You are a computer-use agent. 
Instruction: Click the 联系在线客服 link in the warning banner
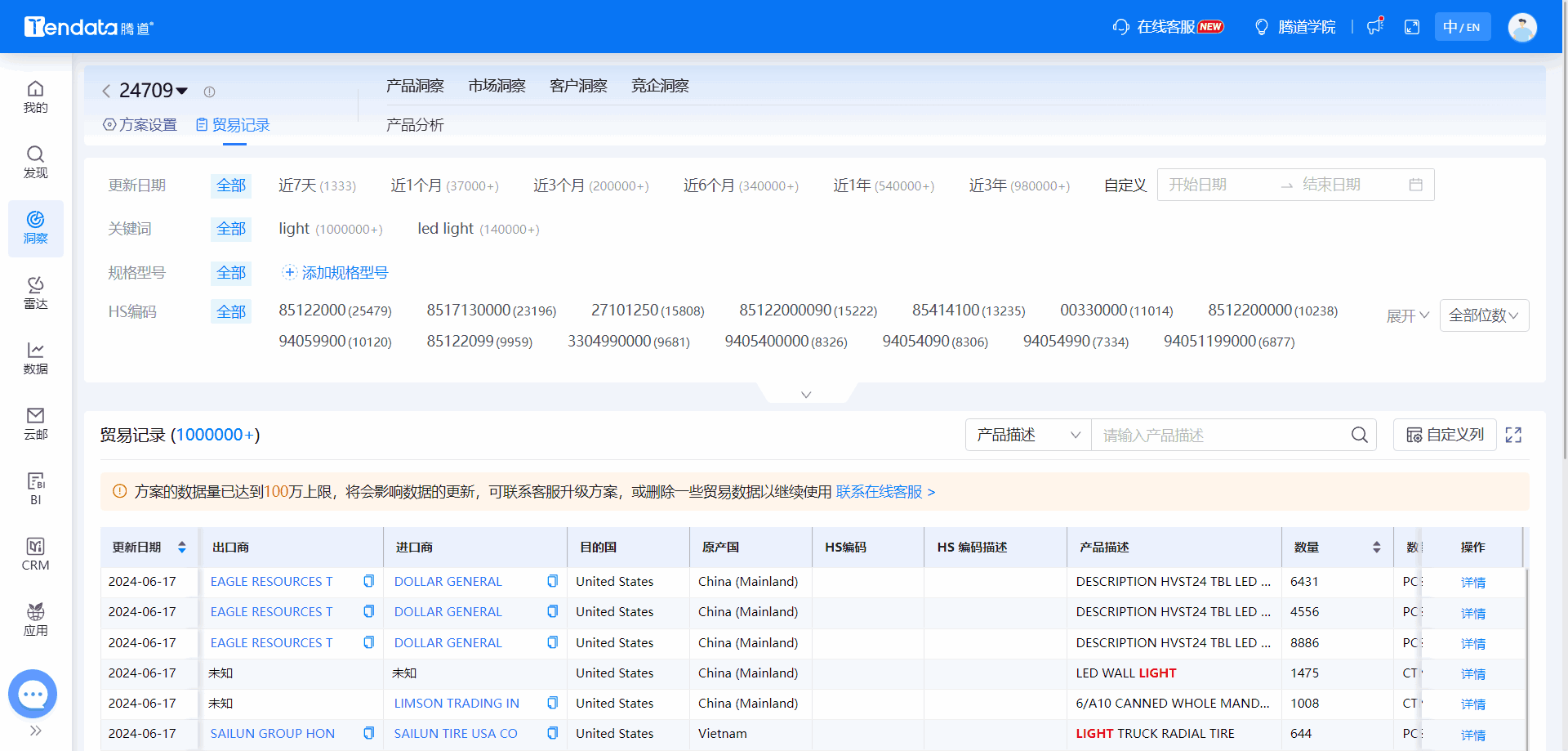pos(878,492)
